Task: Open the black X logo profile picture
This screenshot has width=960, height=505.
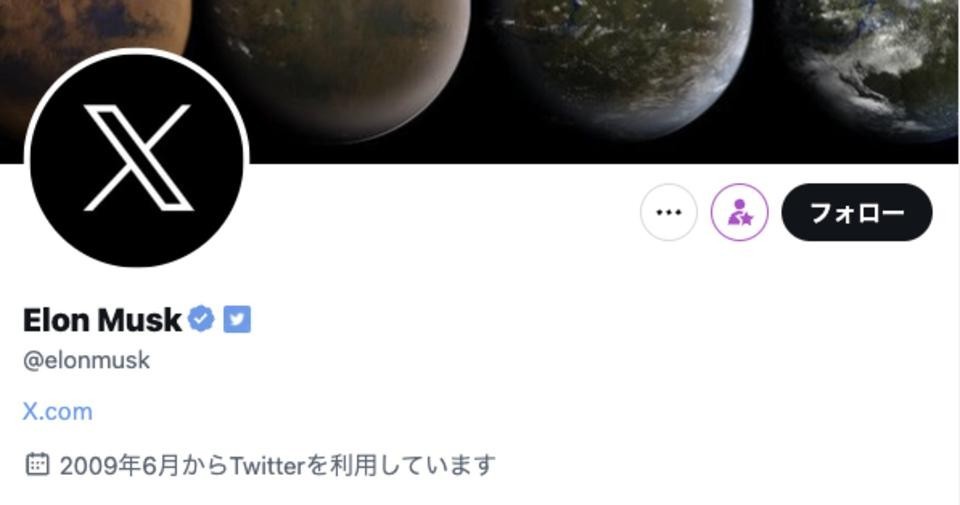Action: [137, 159]
